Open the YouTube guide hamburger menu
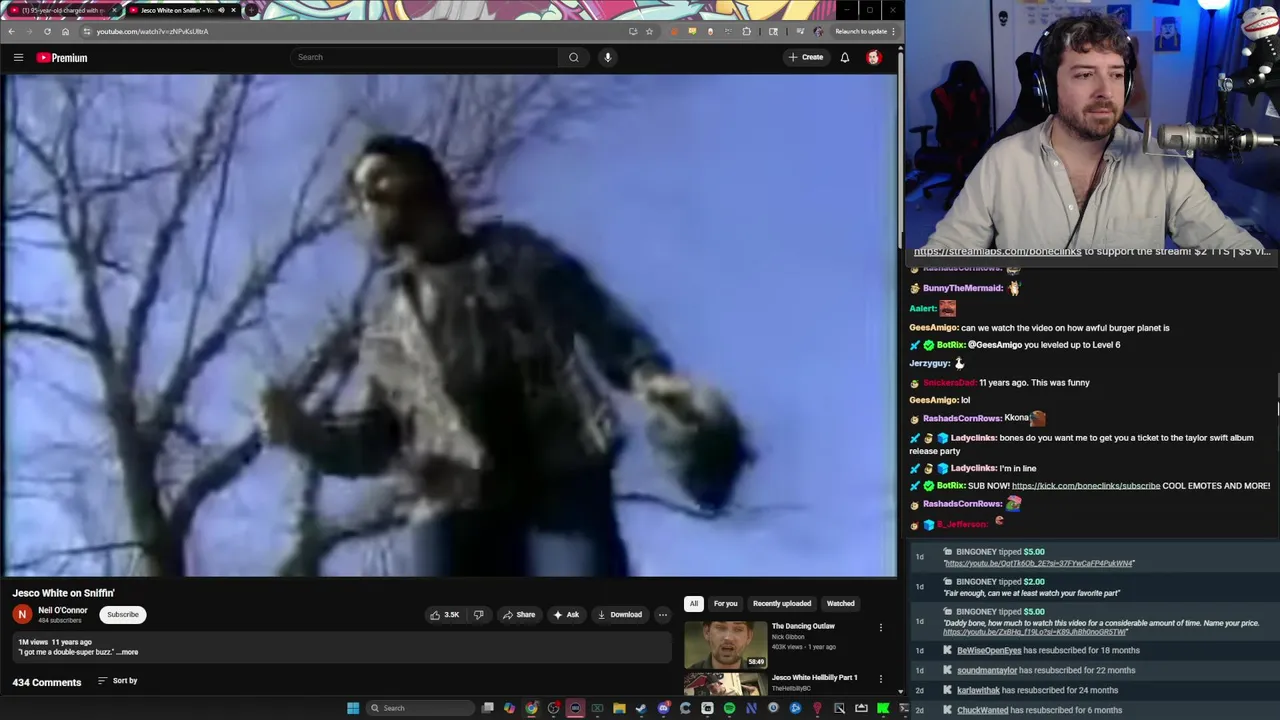 [18, 57]
